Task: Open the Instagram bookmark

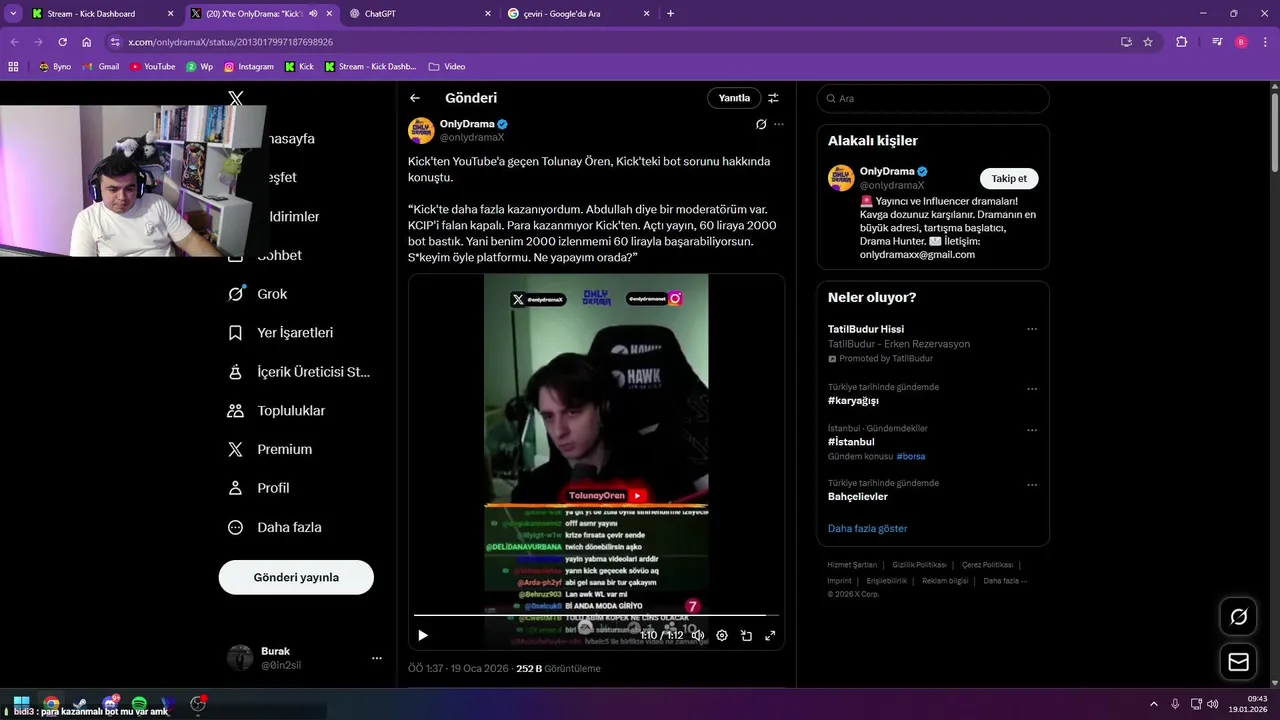Action: [x=248, y=67]
